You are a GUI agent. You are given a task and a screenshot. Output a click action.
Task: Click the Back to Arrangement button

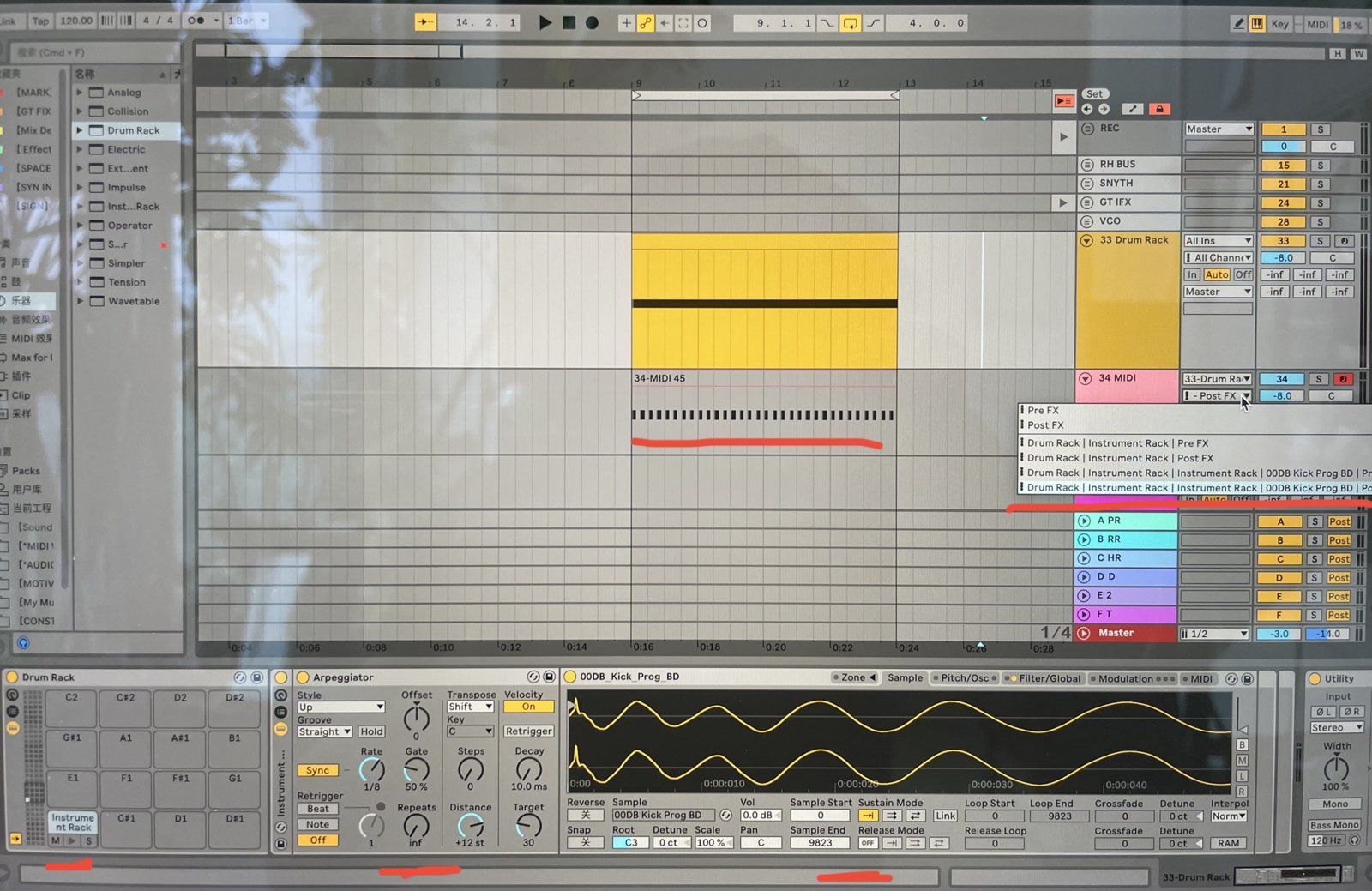1063,101
